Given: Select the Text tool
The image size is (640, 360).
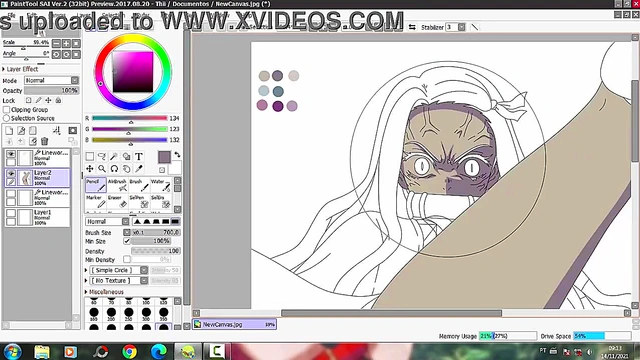Looking at the screenshot, I should click(x=139, y=156).
